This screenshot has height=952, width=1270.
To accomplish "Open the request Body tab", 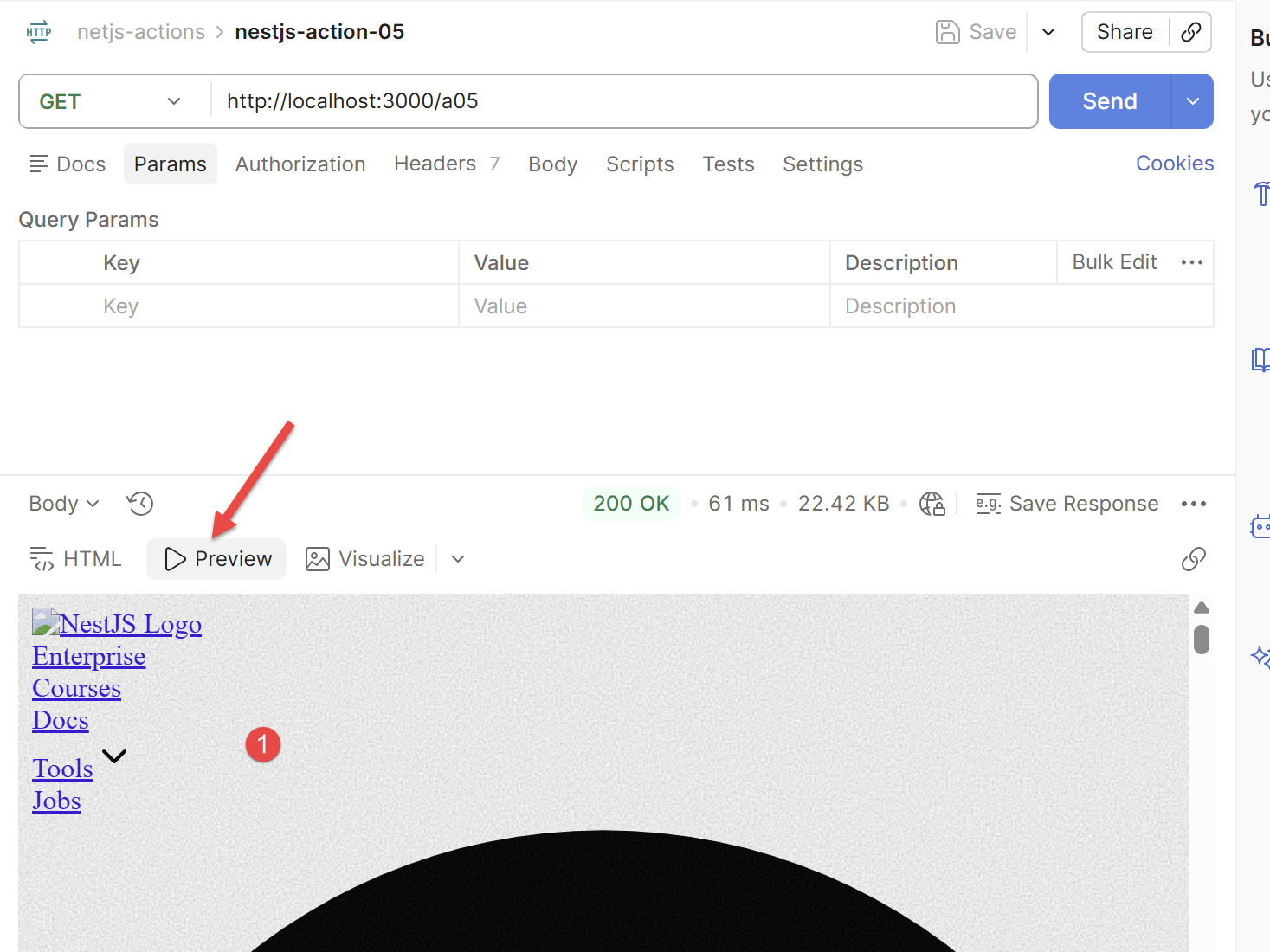I will (x=552, y=164).
